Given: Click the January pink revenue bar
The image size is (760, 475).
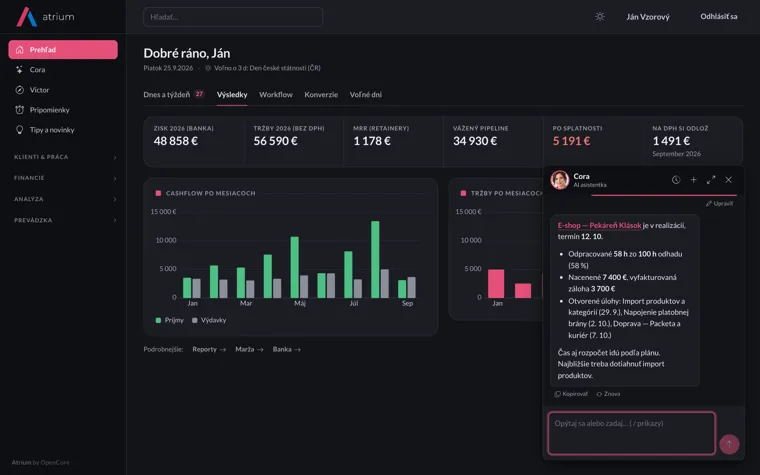Looking at the screenshot, I should coord(496,284).
